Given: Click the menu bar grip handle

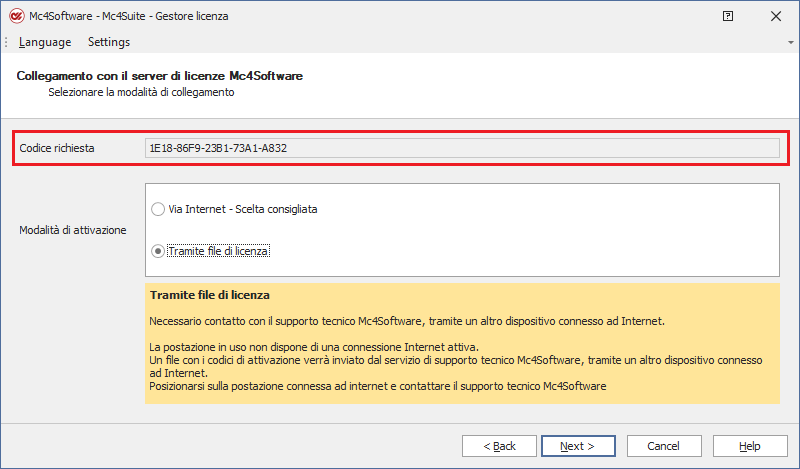Looking at the screenshot, I should (x=7, y=42).
